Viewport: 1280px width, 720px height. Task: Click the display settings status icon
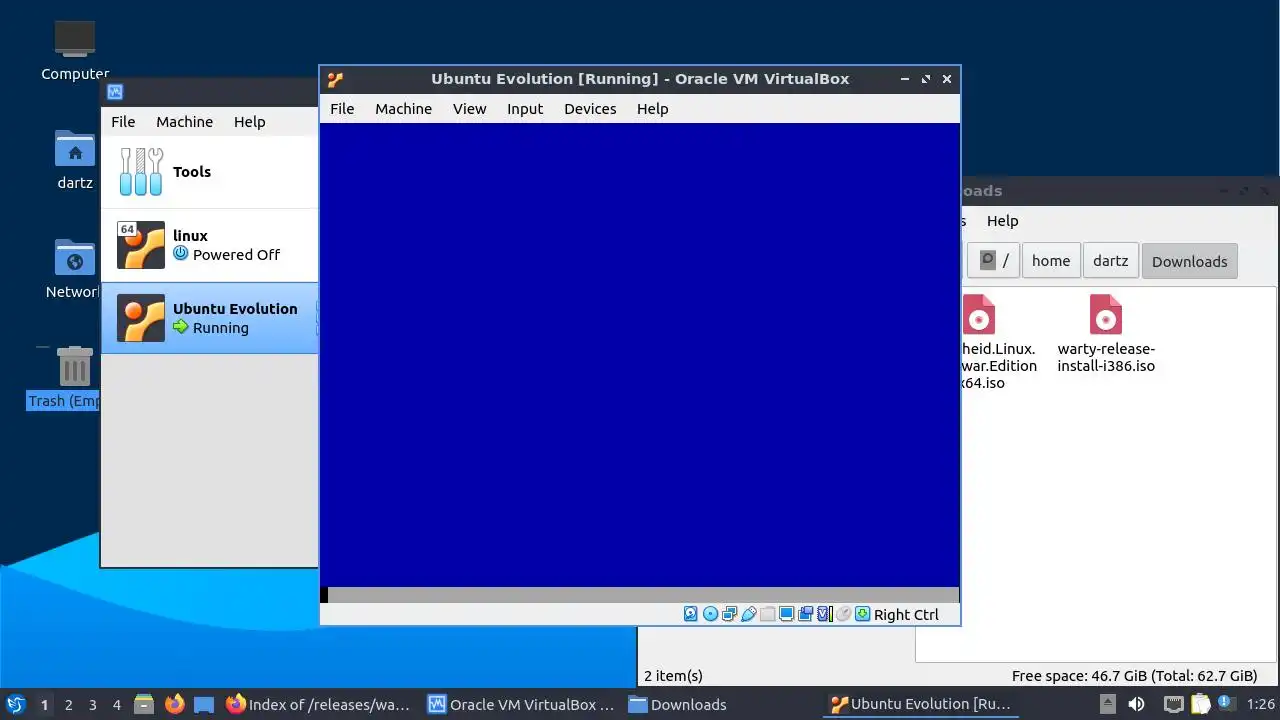click(786, 614)
